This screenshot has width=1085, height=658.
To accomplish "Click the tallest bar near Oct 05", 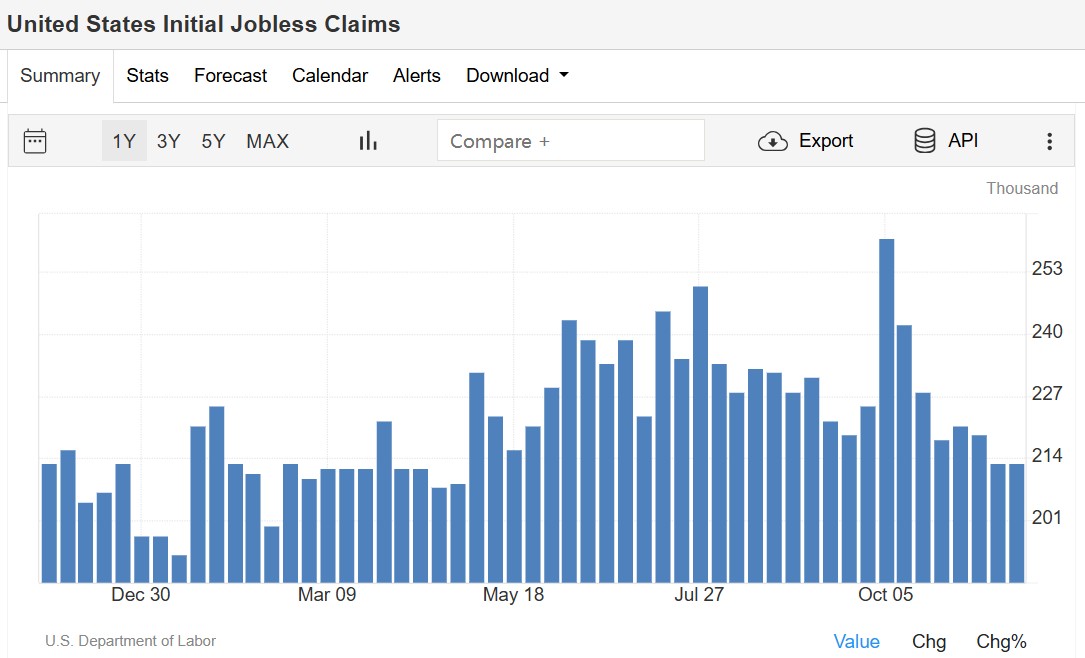I will pos(886,410).
